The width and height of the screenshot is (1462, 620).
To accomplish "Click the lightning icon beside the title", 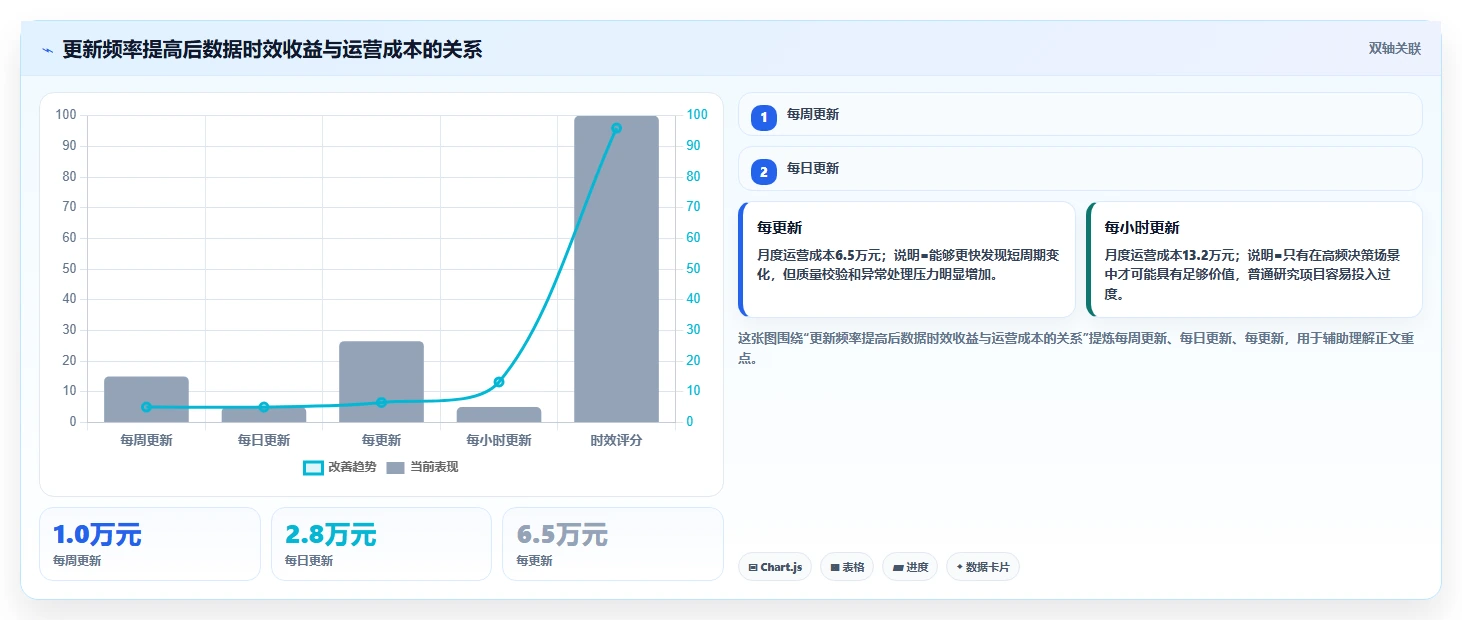I will (48, 50).
